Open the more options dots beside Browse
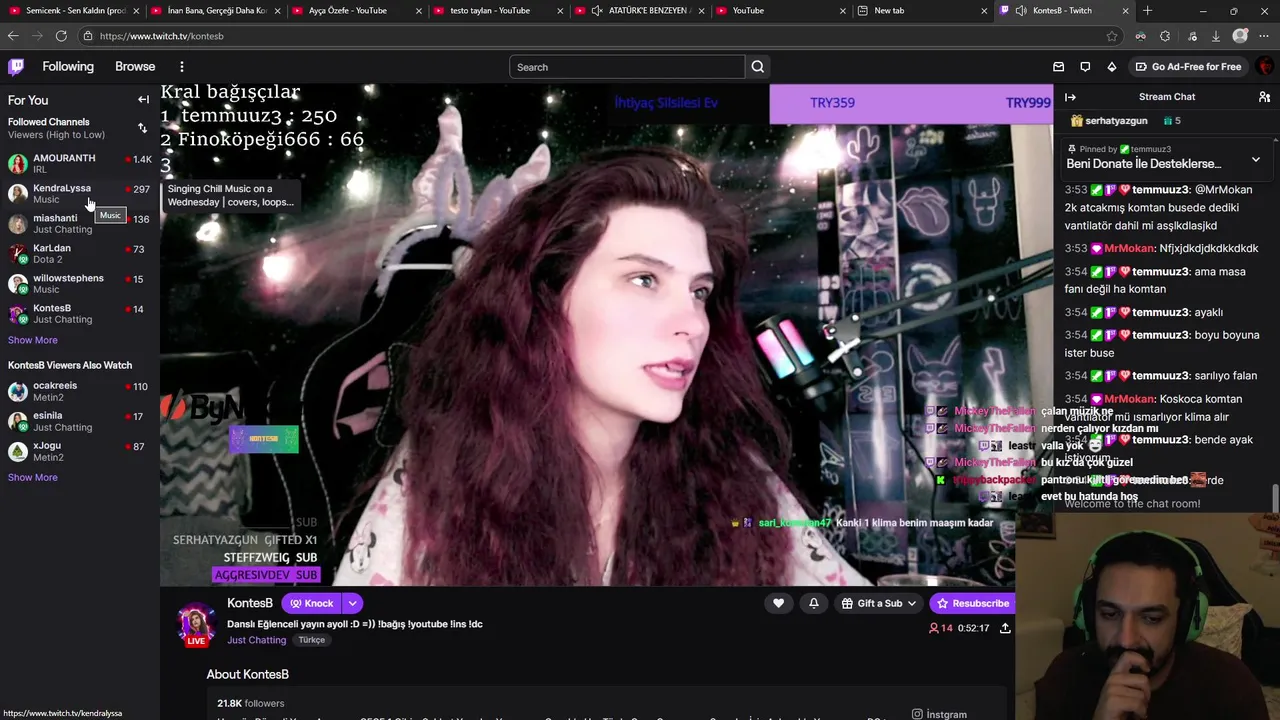 point(182,67)
